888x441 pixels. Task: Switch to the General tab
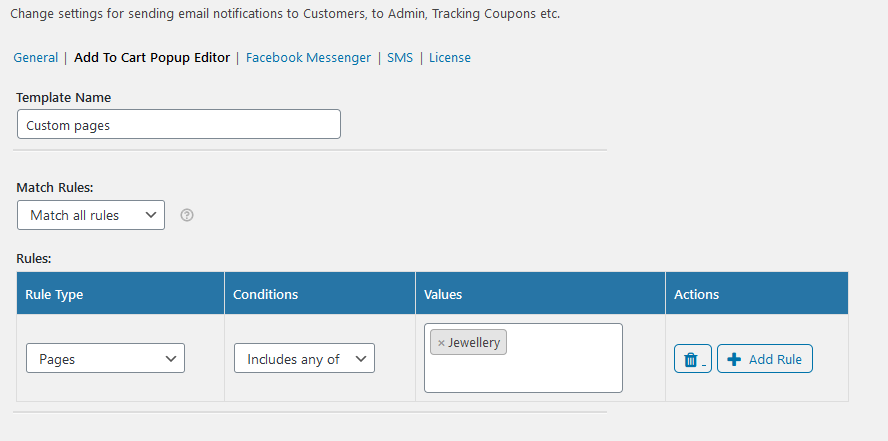[36, 58]
